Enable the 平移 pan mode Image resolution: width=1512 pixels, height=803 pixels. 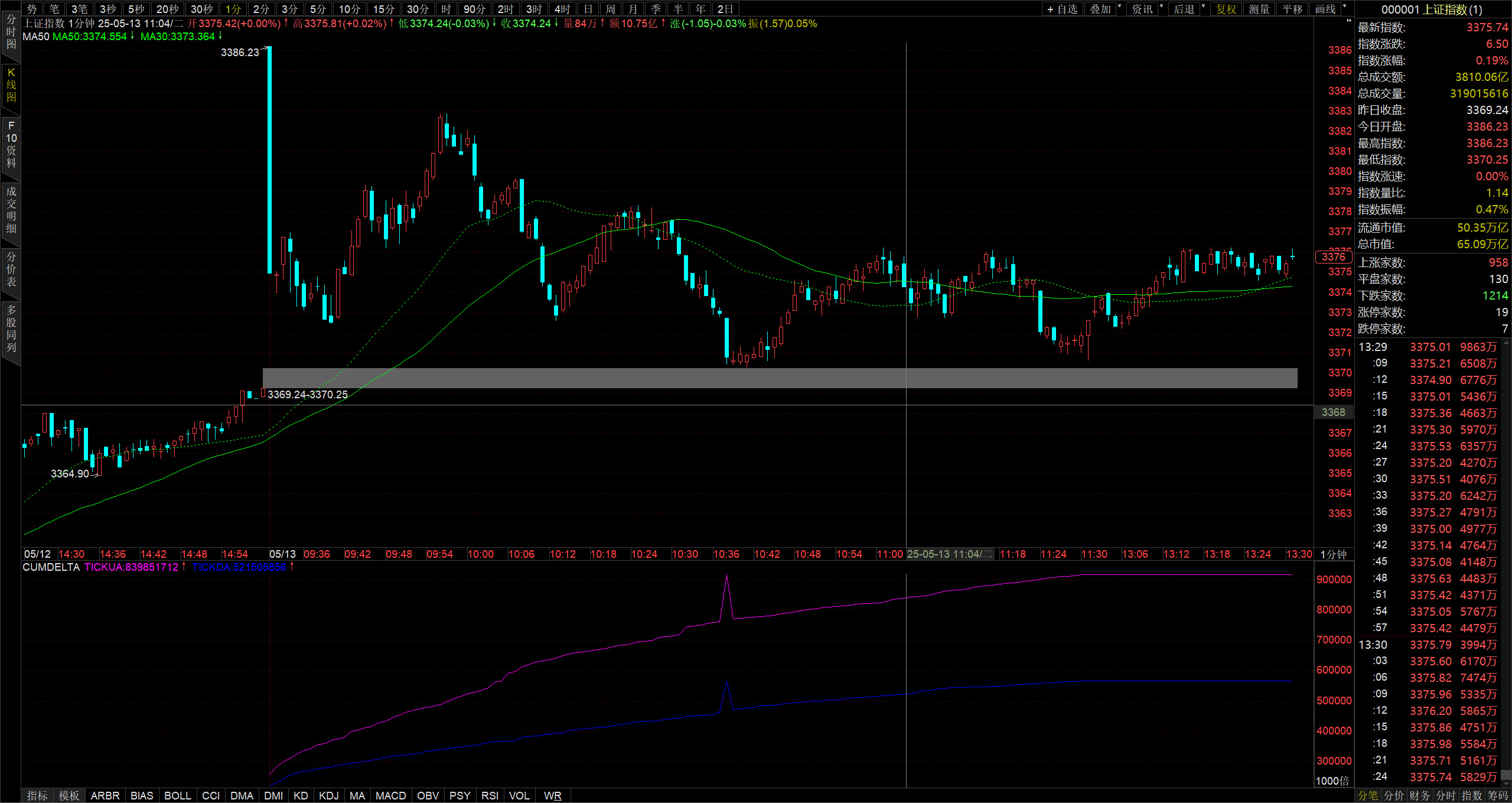click(1292, 9)
